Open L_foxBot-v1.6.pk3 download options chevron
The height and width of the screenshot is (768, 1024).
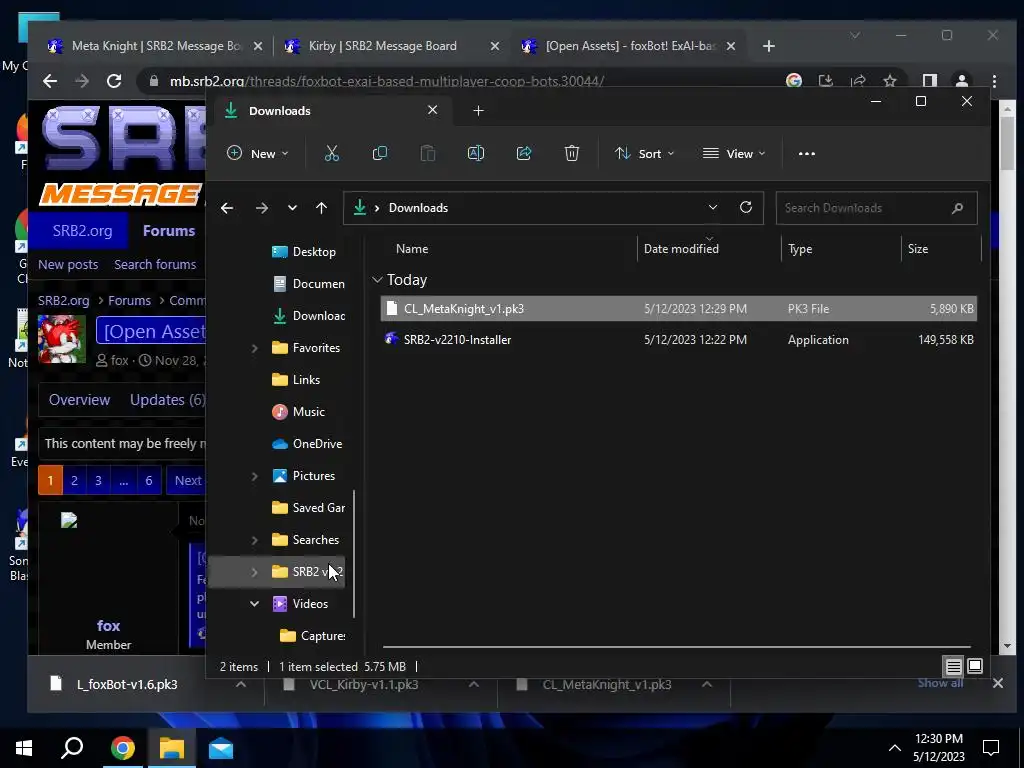pyautogui.click(x=240, y=684)
